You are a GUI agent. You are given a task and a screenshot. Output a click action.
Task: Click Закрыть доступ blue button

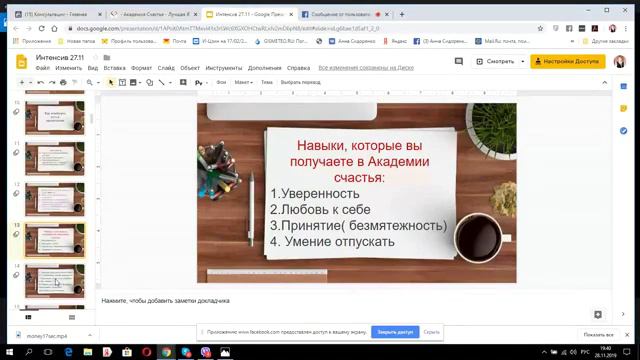[x=395, y=332]
